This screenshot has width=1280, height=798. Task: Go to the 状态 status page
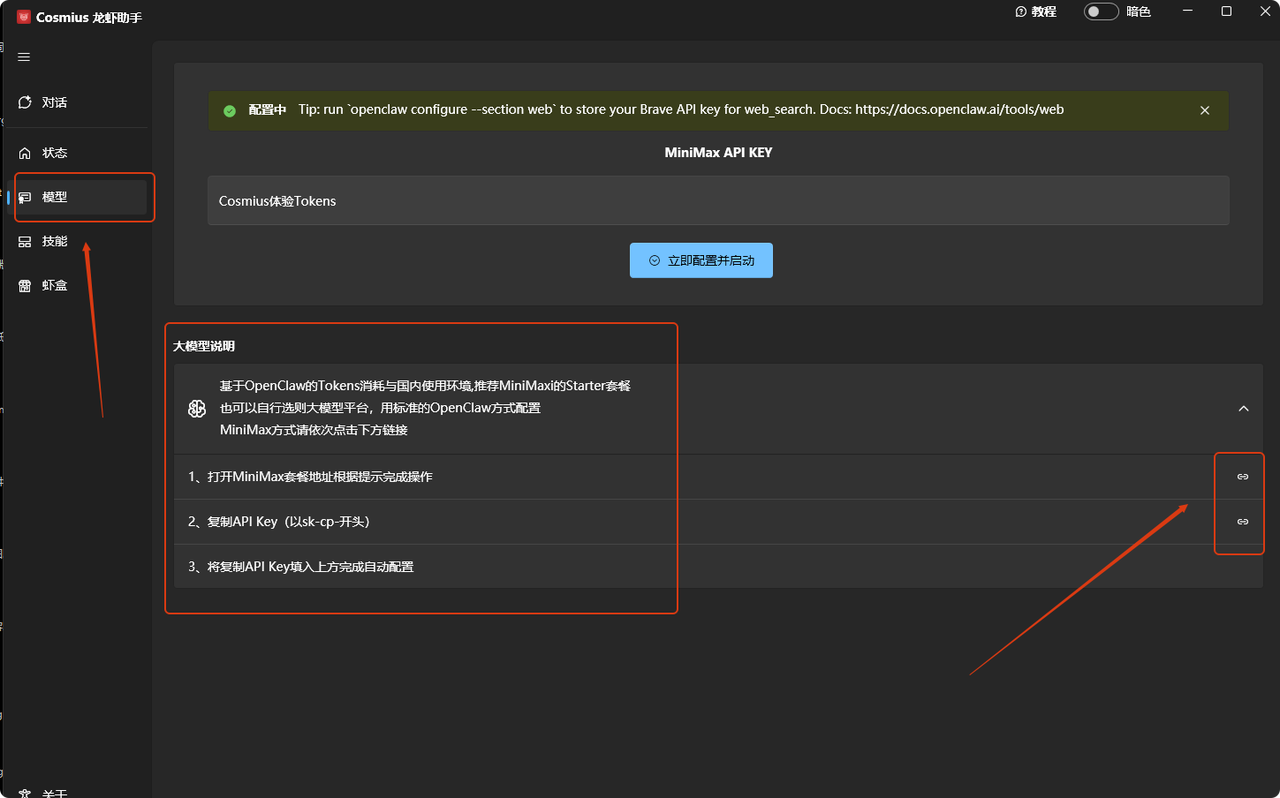(x=78, y=153)
